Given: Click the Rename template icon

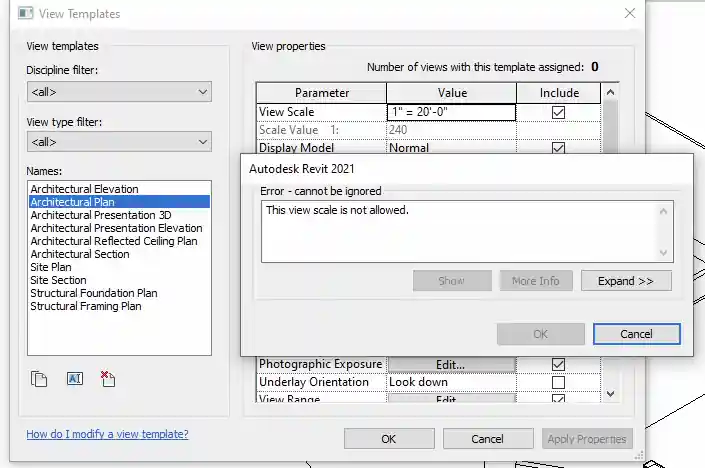Looking at the screenshot, I should 74,379.
